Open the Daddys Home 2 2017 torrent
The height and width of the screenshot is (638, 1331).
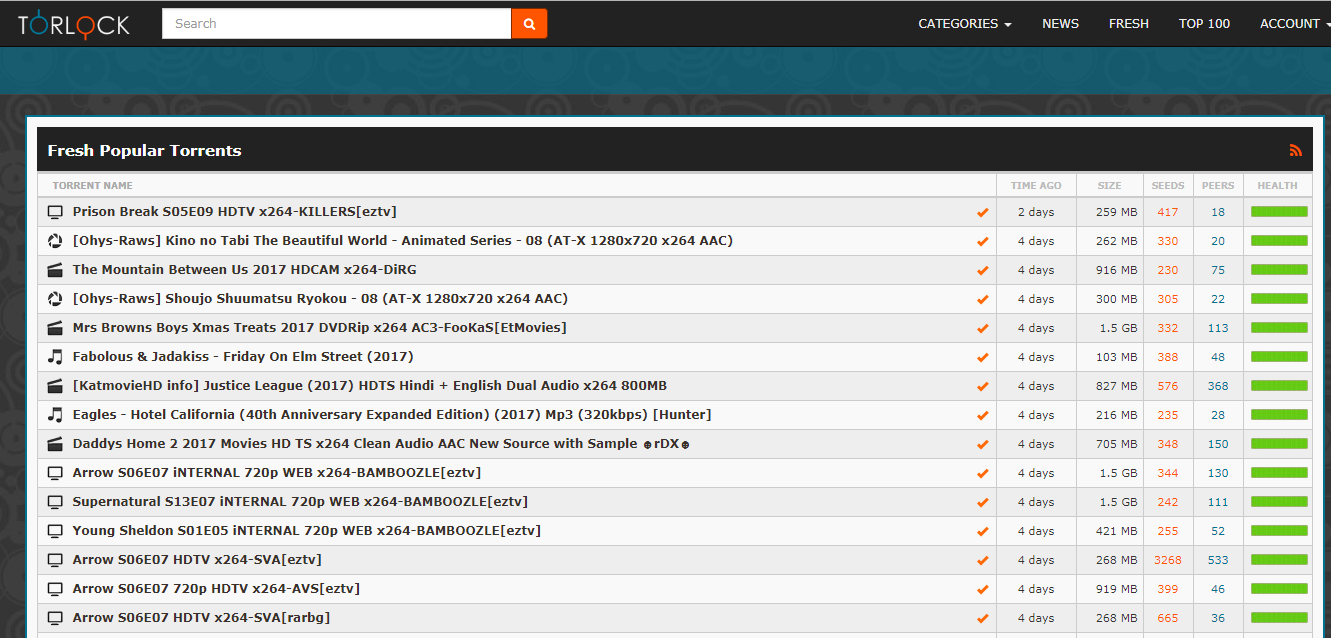[381, 444]
